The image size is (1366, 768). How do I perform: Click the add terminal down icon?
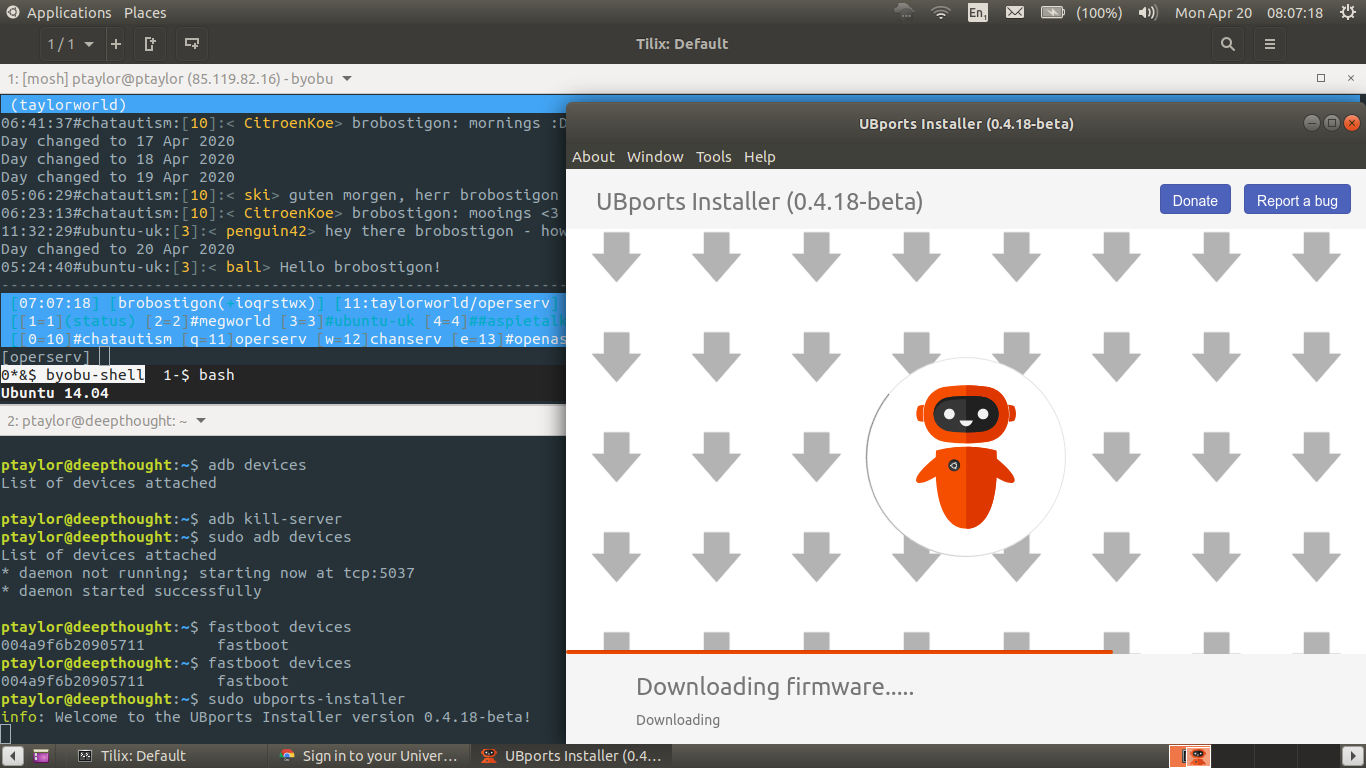point(192,44)
